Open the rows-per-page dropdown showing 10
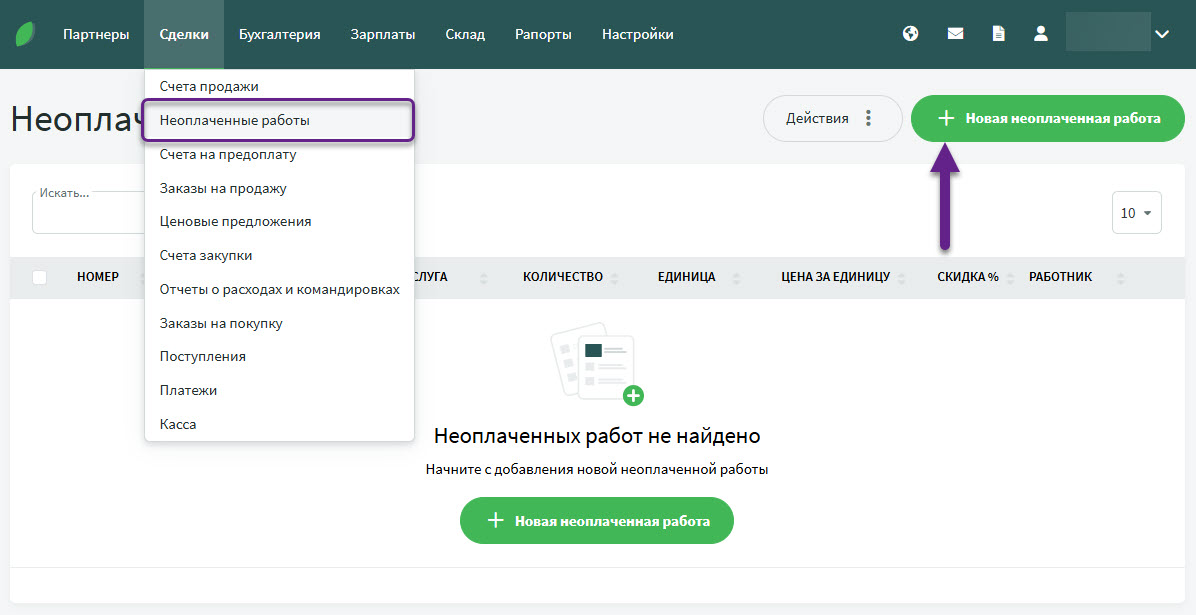This screenshot has width=1196, height=615. 1136,213
